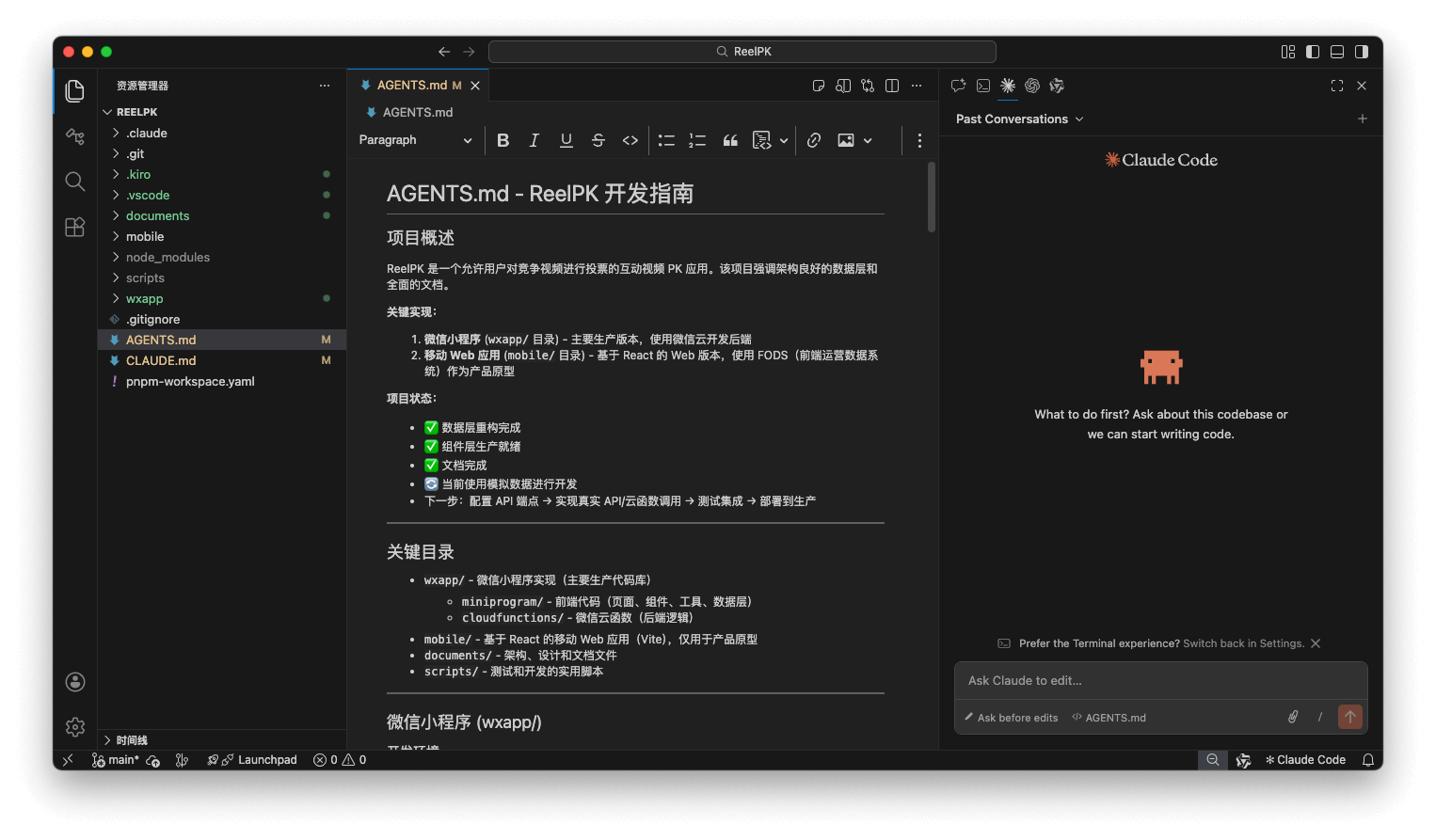Toggle the bottom panel visibility
1436x840 pixels.
coord(1337,52)
